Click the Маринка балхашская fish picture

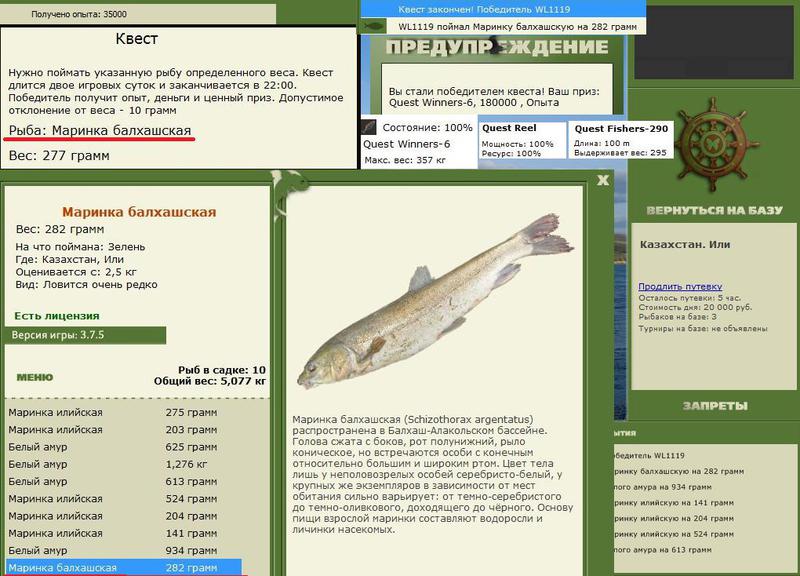pyautogui.click(x=435, y=302)
